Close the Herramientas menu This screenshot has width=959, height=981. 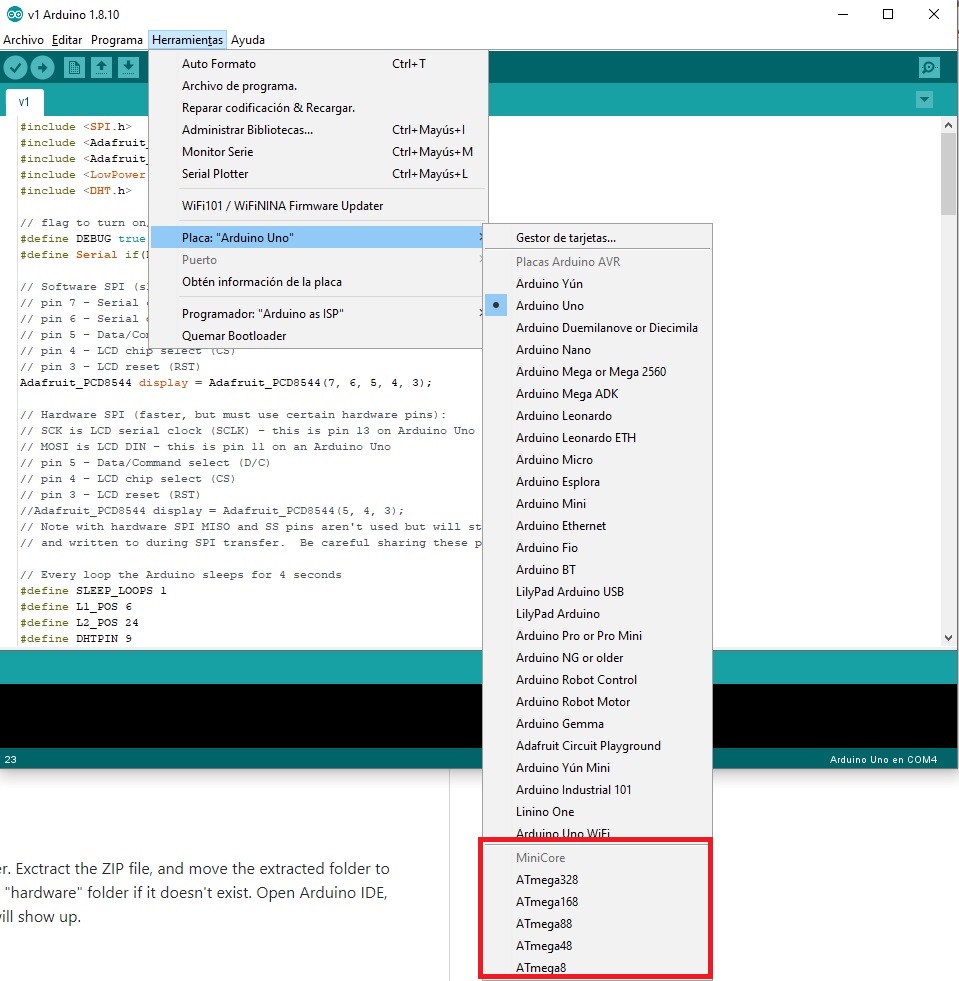187,40
